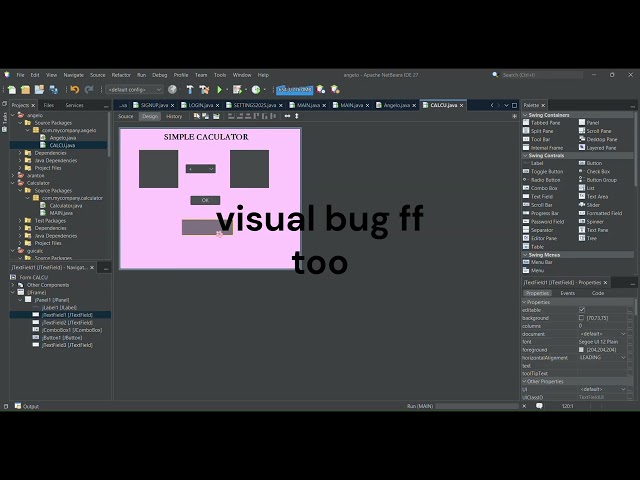Click the Clean and Build icon
This screenshot has height=480, width=640.
click(204, 89)
